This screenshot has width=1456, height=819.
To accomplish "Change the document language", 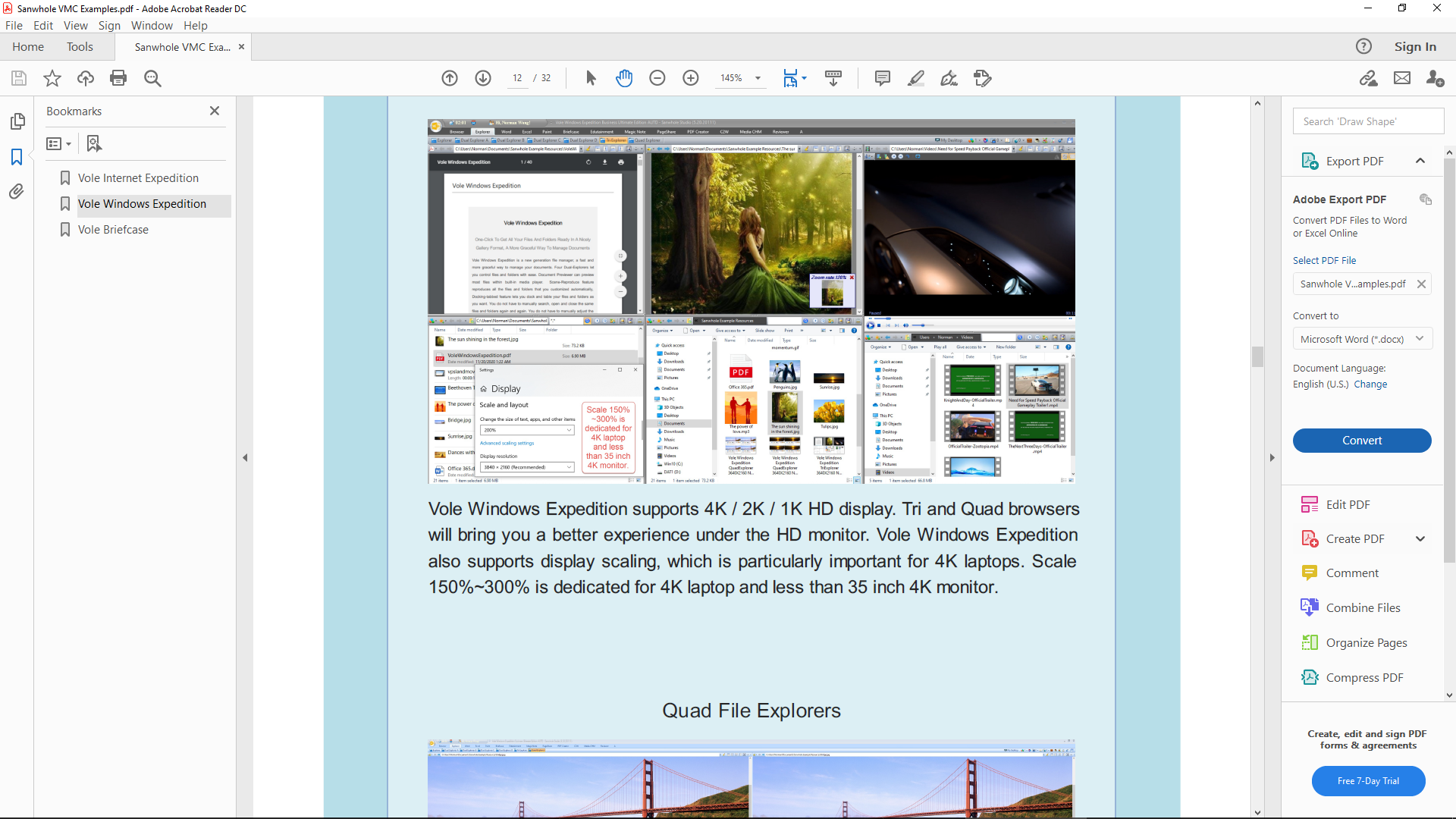I will (1370, 384).
